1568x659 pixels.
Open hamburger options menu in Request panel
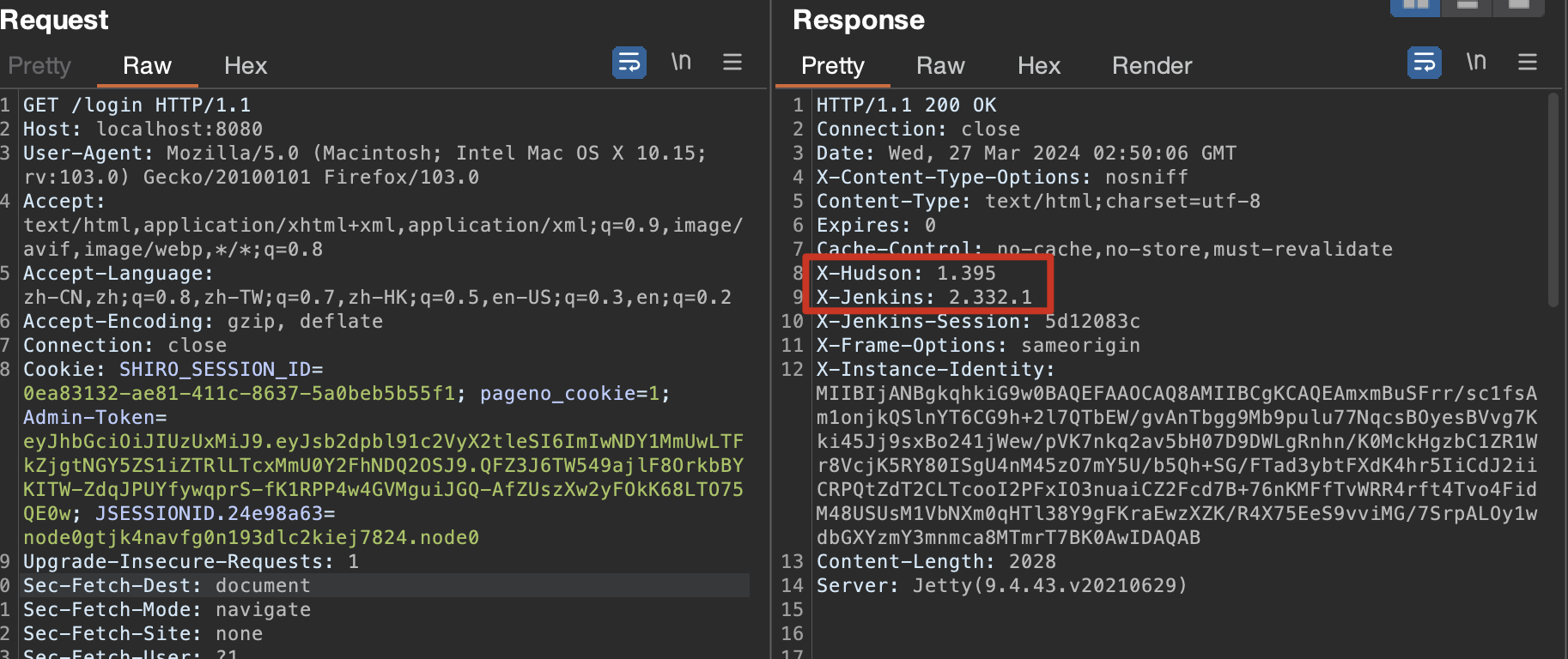point(732,62)
